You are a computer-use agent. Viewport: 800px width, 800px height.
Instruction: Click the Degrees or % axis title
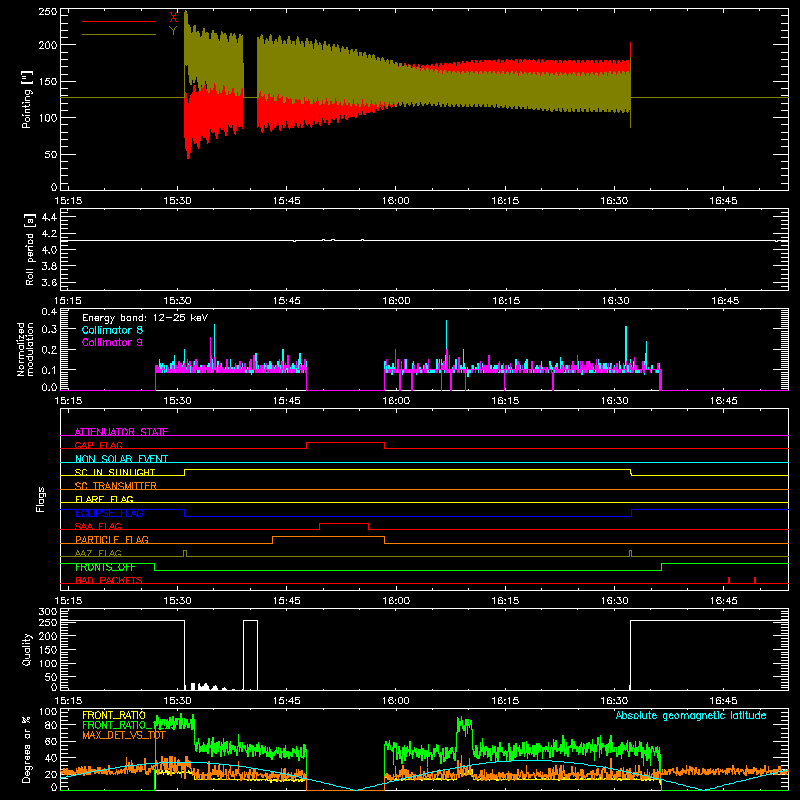pos(26,749)
